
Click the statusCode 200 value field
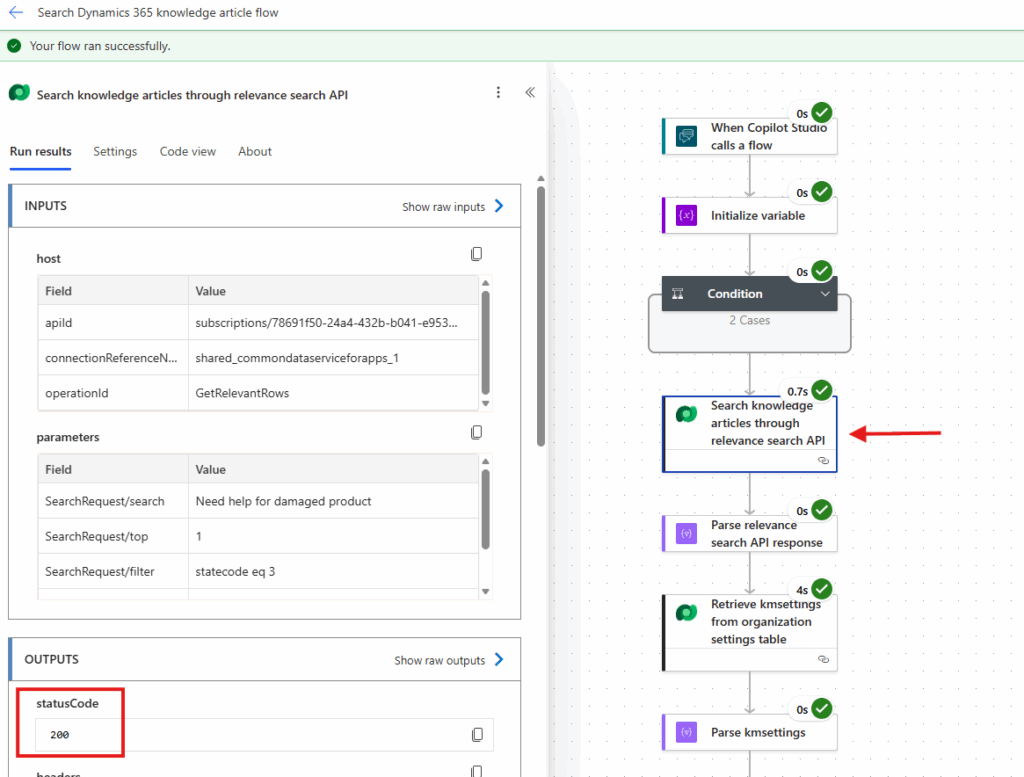250,735
